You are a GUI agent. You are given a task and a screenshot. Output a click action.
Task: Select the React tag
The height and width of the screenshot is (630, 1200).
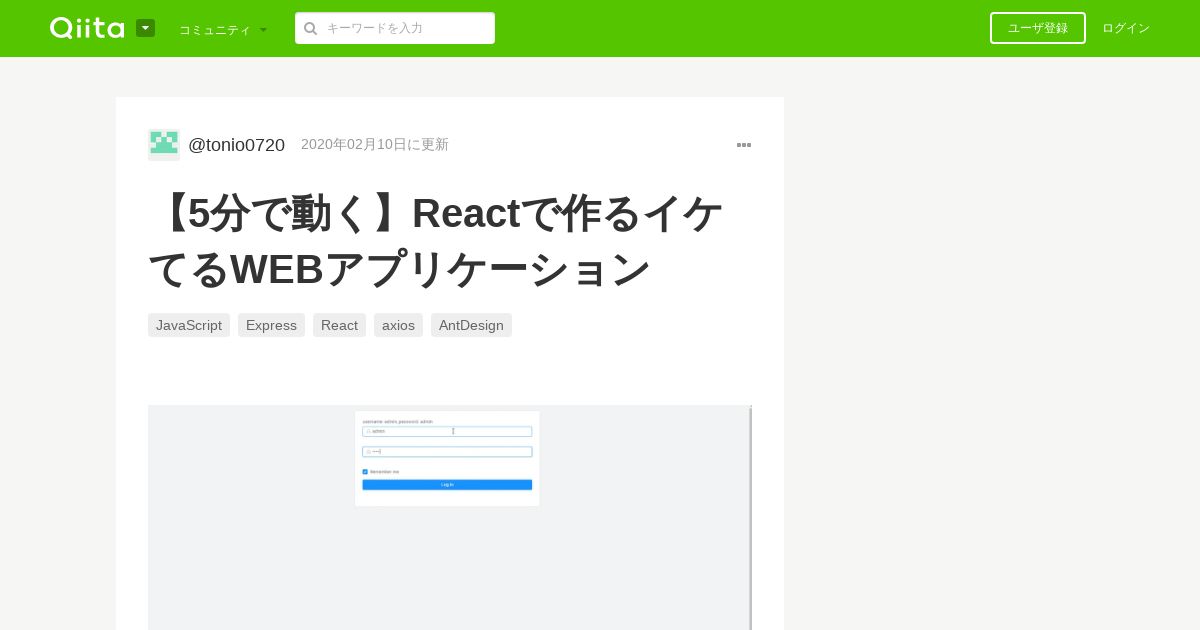pyautogui.click(x=339, y=325)
